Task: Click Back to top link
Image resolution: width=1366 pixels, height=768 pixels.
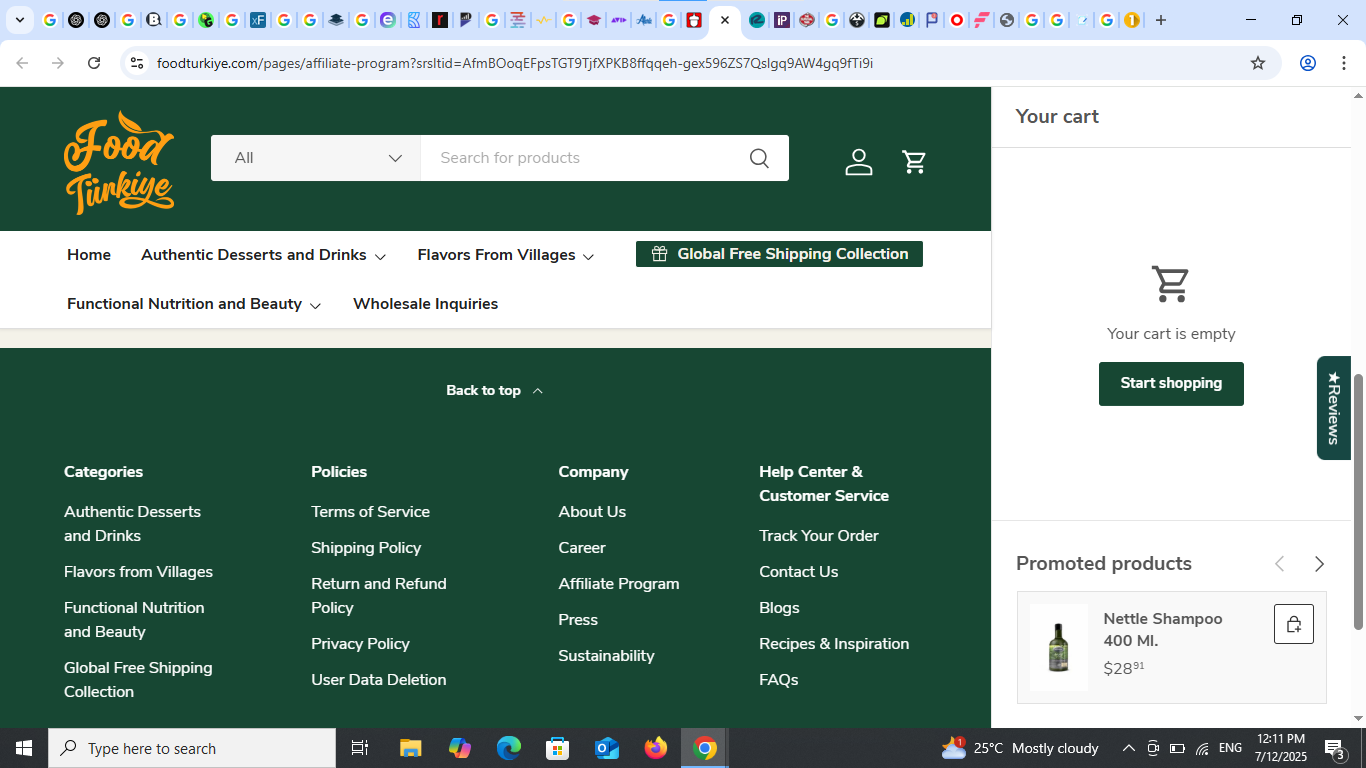Action: tap(495, 391)
